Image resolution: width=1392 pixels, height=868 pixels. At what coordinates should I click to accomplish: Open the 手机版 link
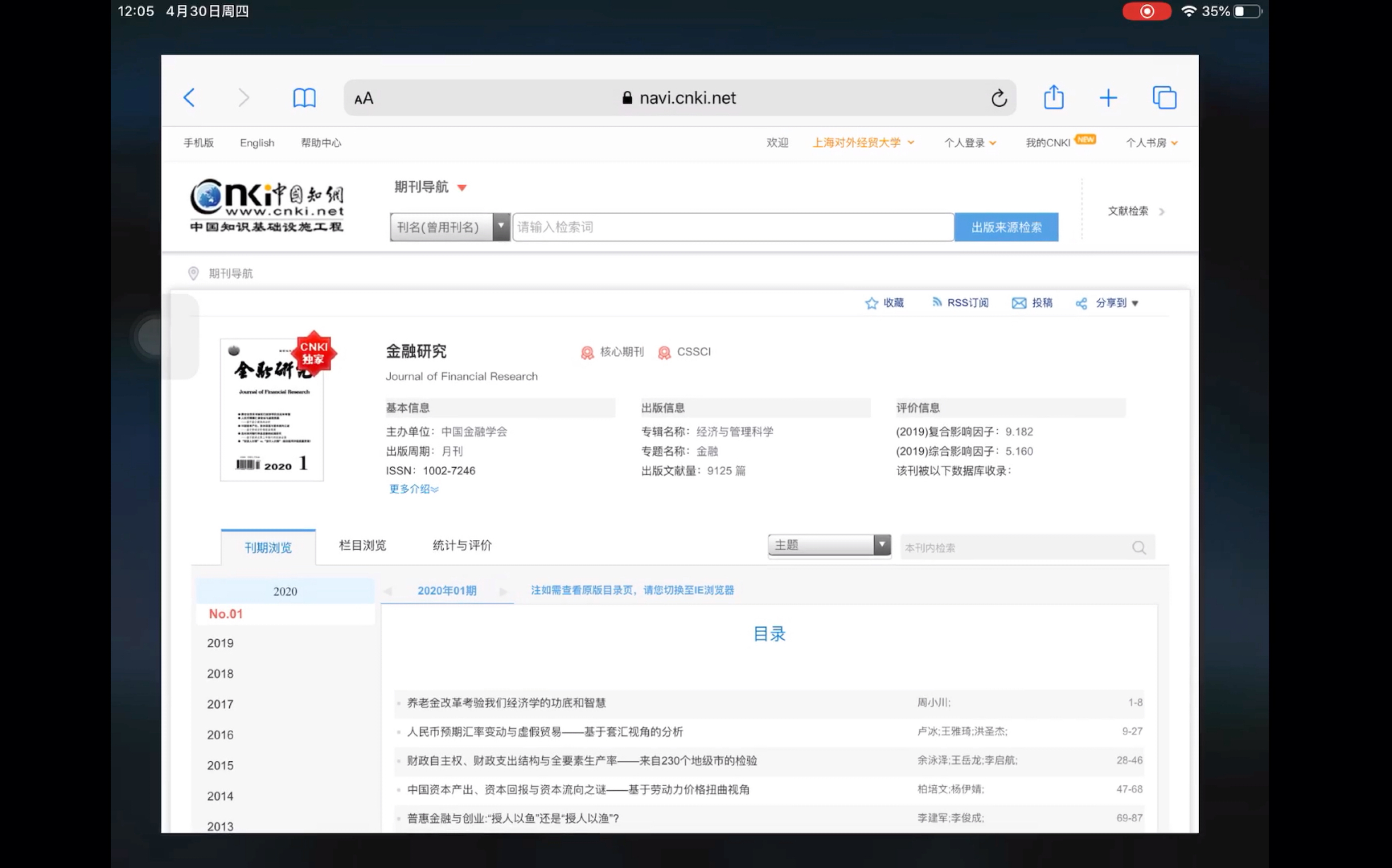(x=198, y=143)
